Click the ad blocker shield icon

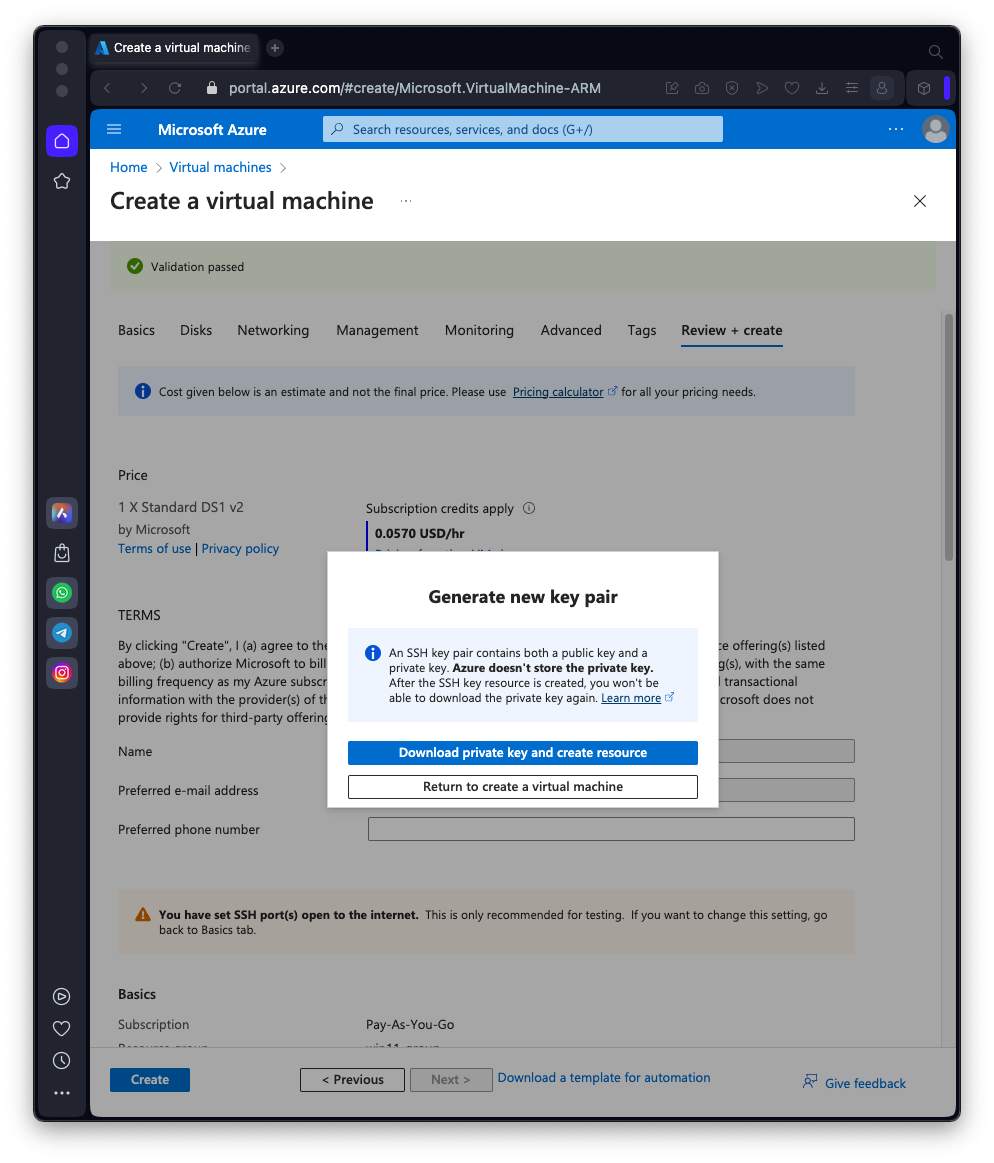(x=732, y=88)
